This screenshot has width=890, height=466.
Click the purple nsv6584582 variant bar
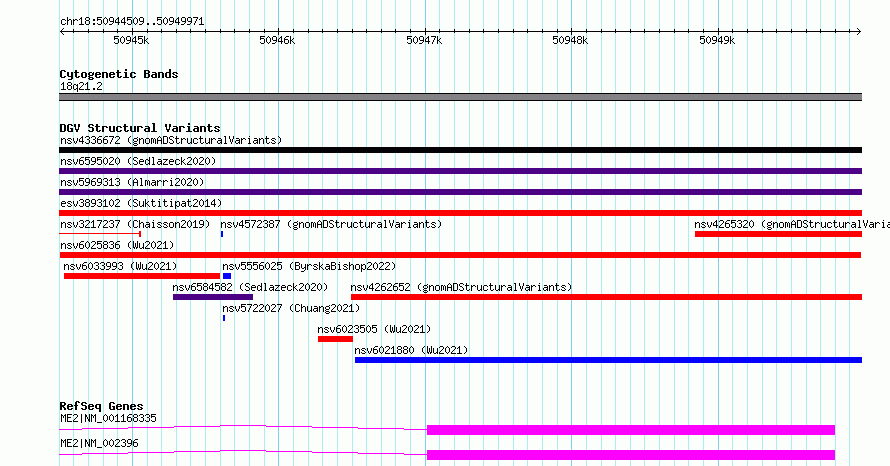coord(213,297)
